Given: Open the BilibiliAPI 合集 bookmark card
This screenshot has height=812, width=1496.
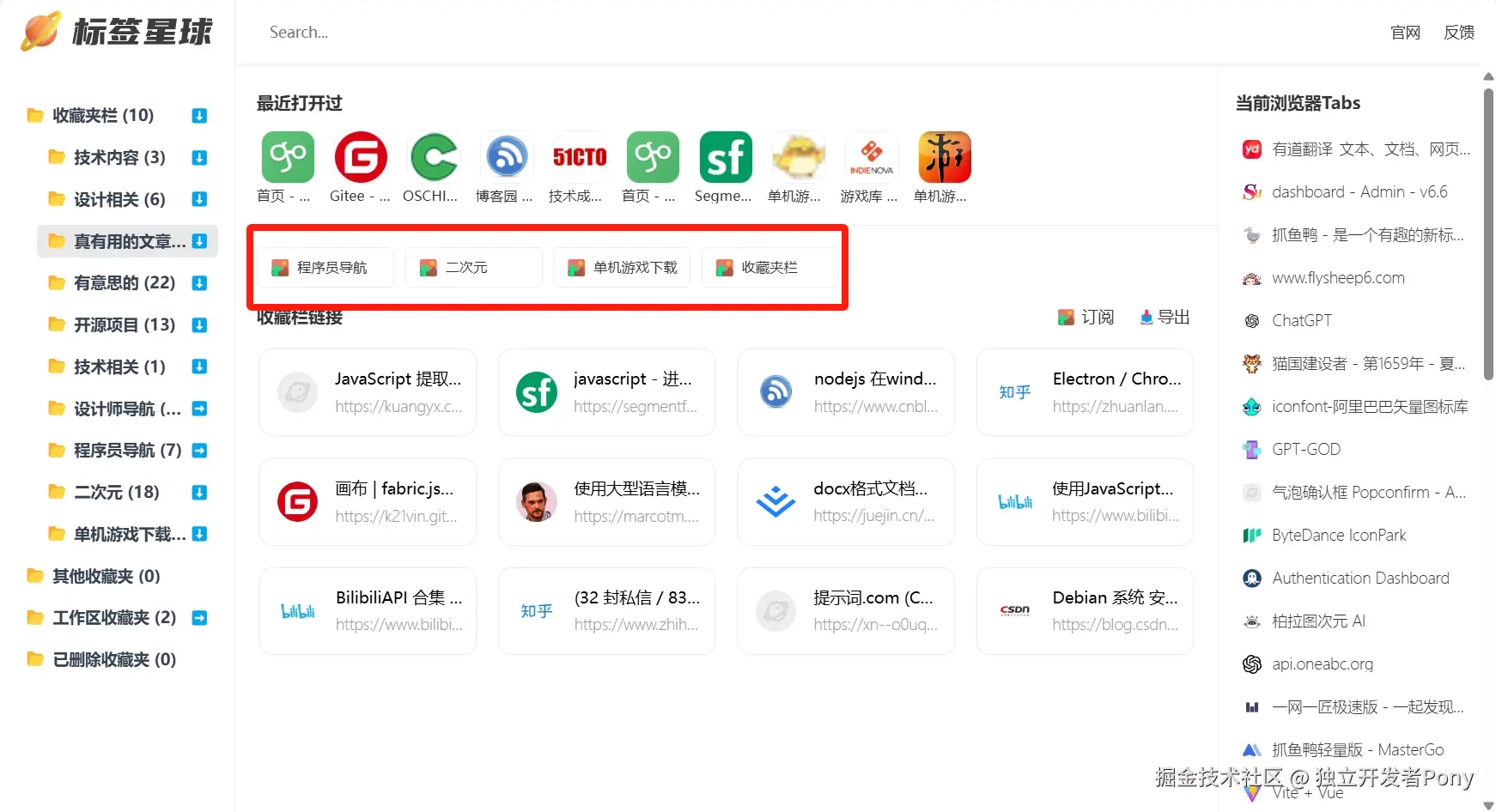Looking at the screenshot, I should [368, 611].
